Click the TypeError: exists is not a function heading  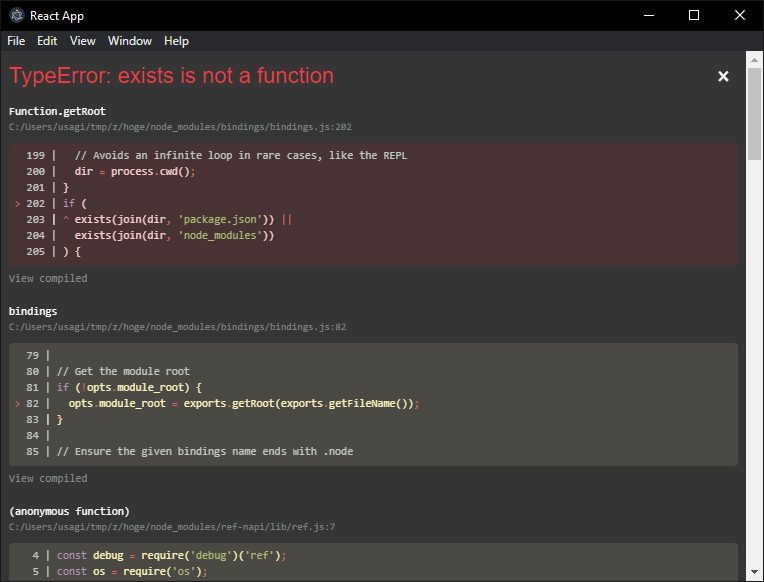(172, 76)
